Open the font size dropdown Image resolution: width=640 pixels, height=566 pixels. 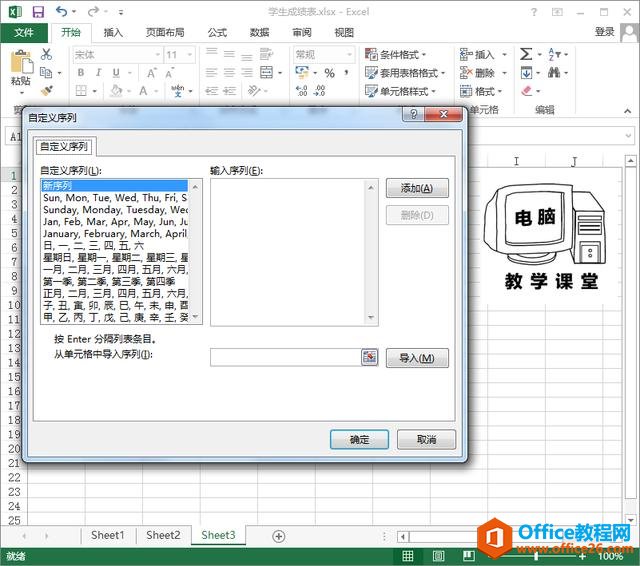(190, 55)
